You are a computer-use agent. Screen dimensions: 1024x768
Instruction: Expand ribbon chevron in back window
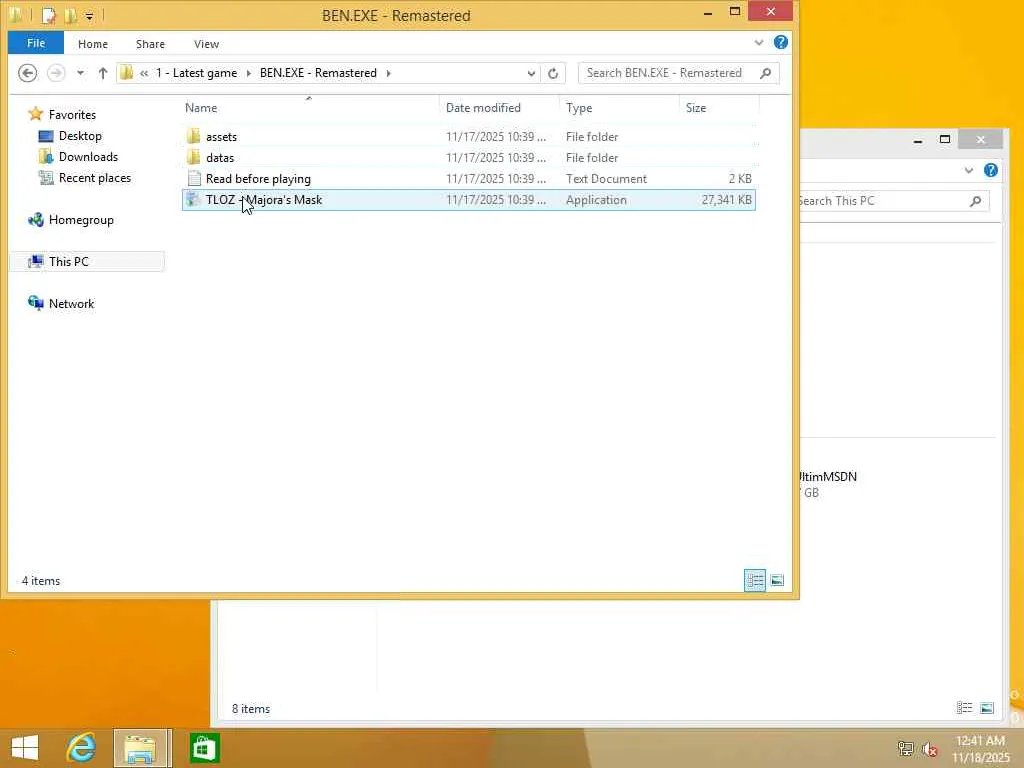[968, 170]
